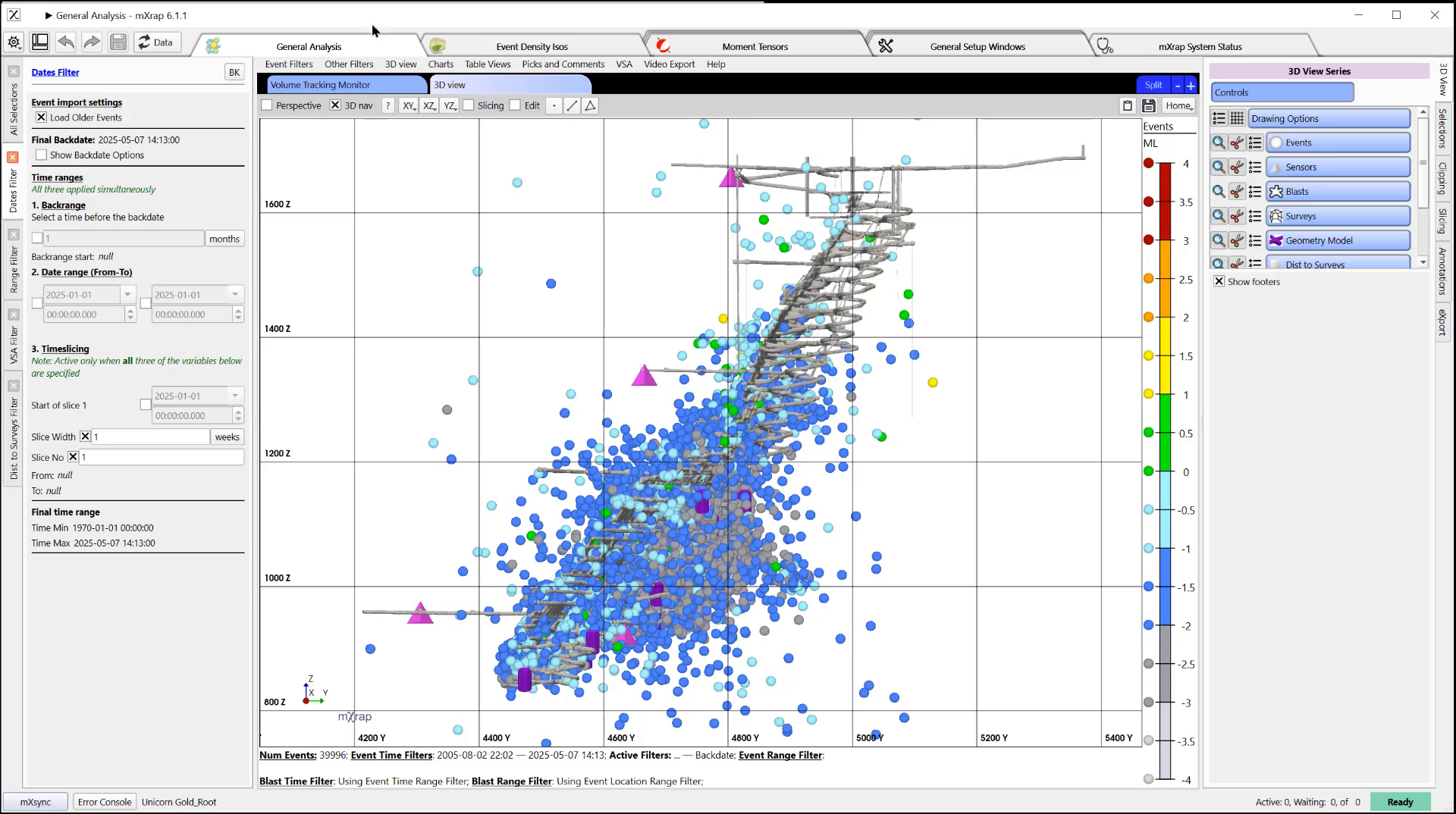1456x814 pixels.
Task: Click the grid icon beside Drawing Options
Action: 1237,118
